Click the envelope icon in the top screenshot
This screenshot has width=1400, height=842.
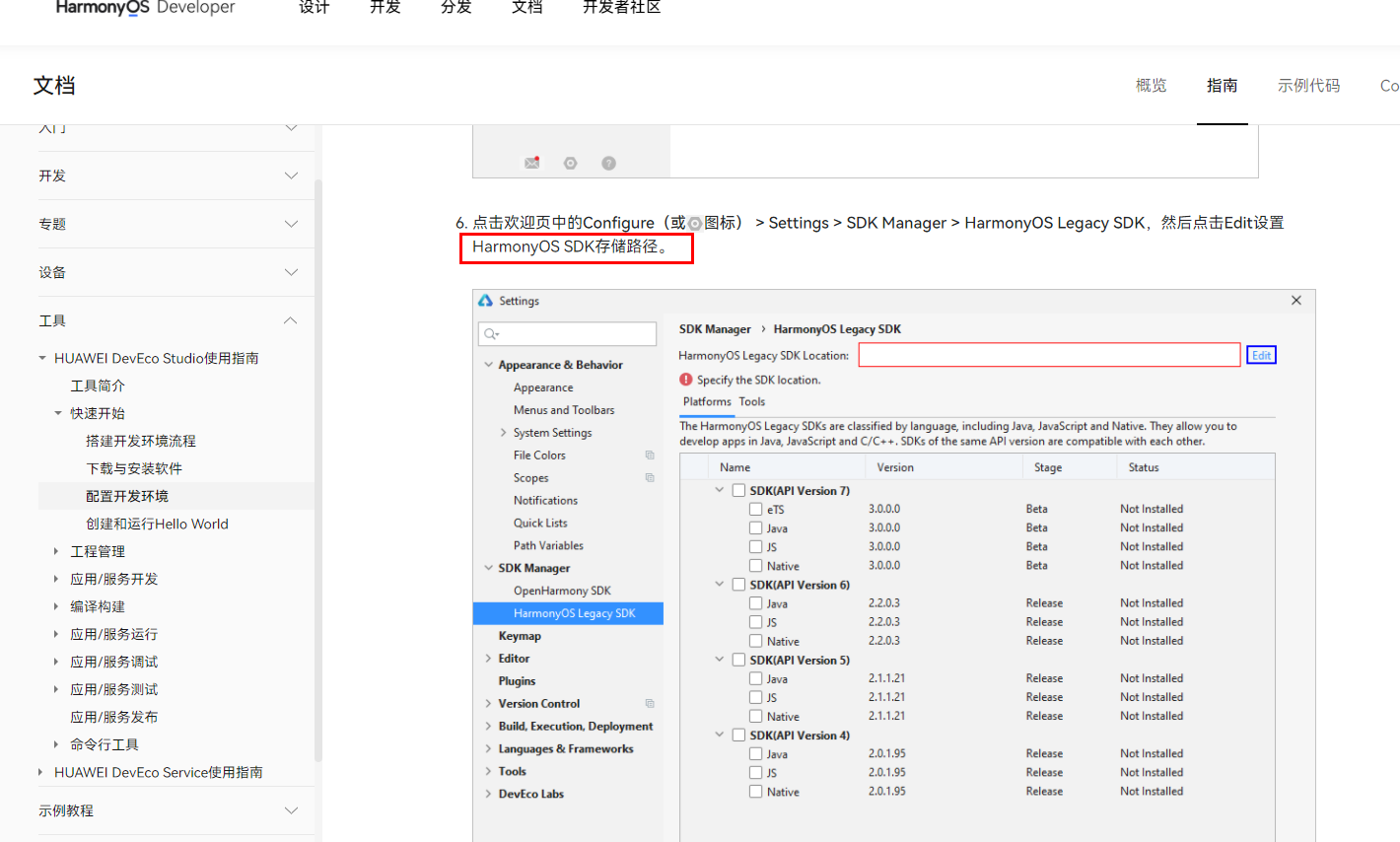coord(532,163)
